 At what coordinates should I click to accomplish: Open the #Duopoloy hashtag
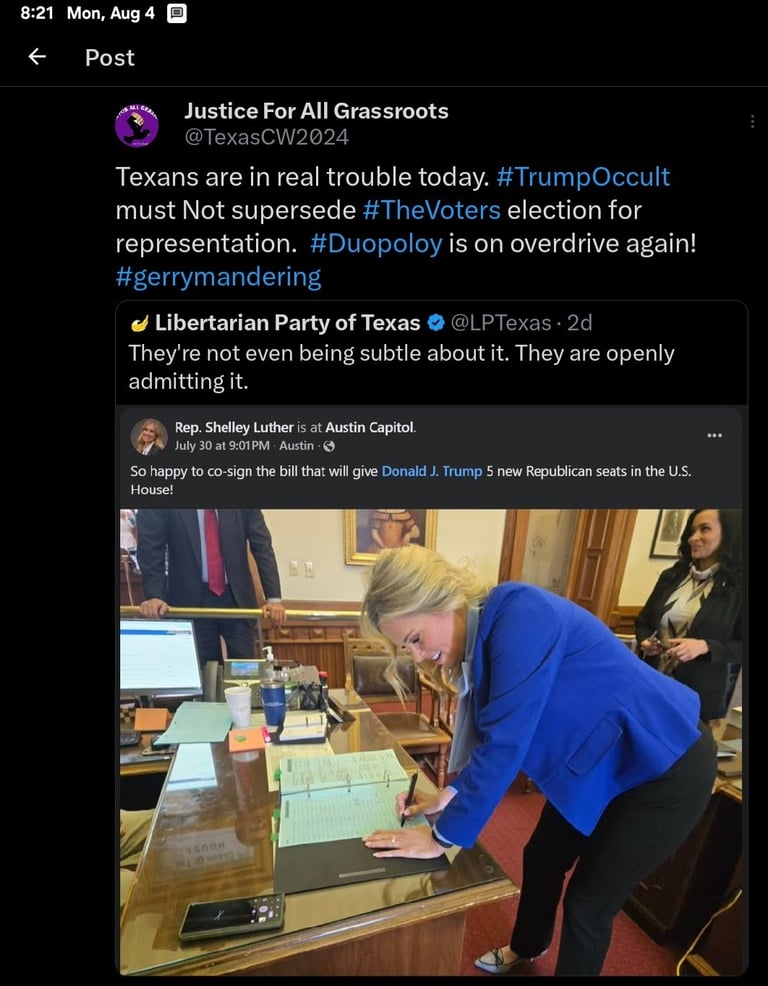click(x=376, y=244)
